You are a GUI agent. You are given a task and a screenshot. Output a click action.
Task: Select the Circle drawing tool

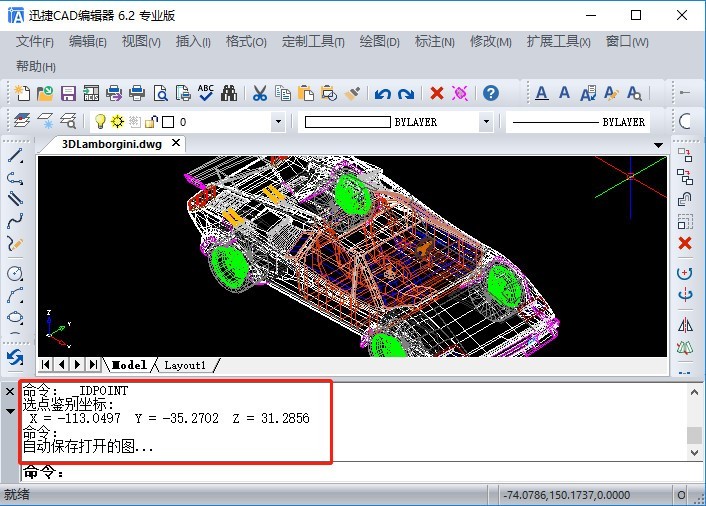[15, 273]
